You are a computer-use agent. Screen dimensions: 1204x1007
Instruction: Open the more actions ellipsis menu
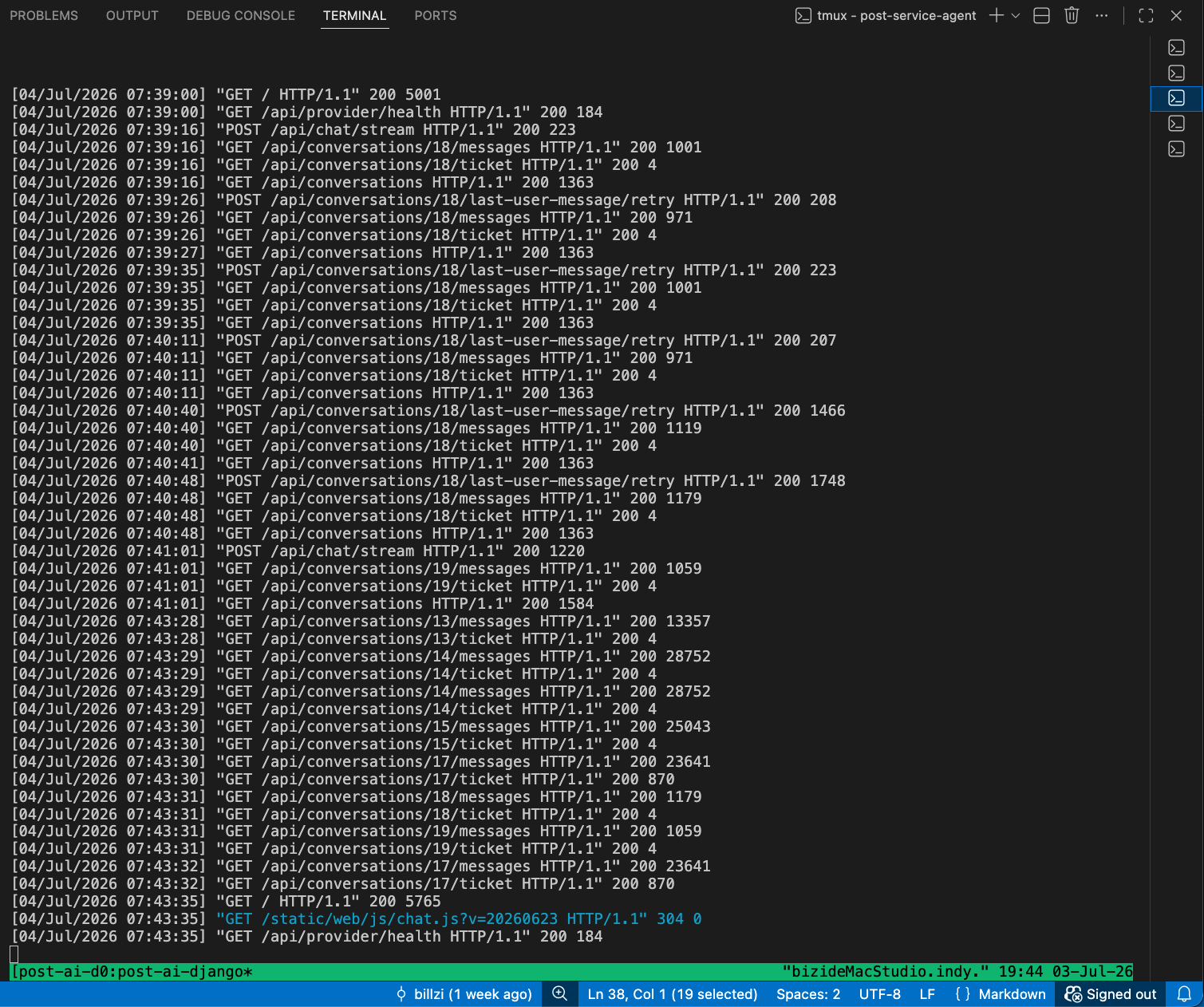[x=1102, y=16]
